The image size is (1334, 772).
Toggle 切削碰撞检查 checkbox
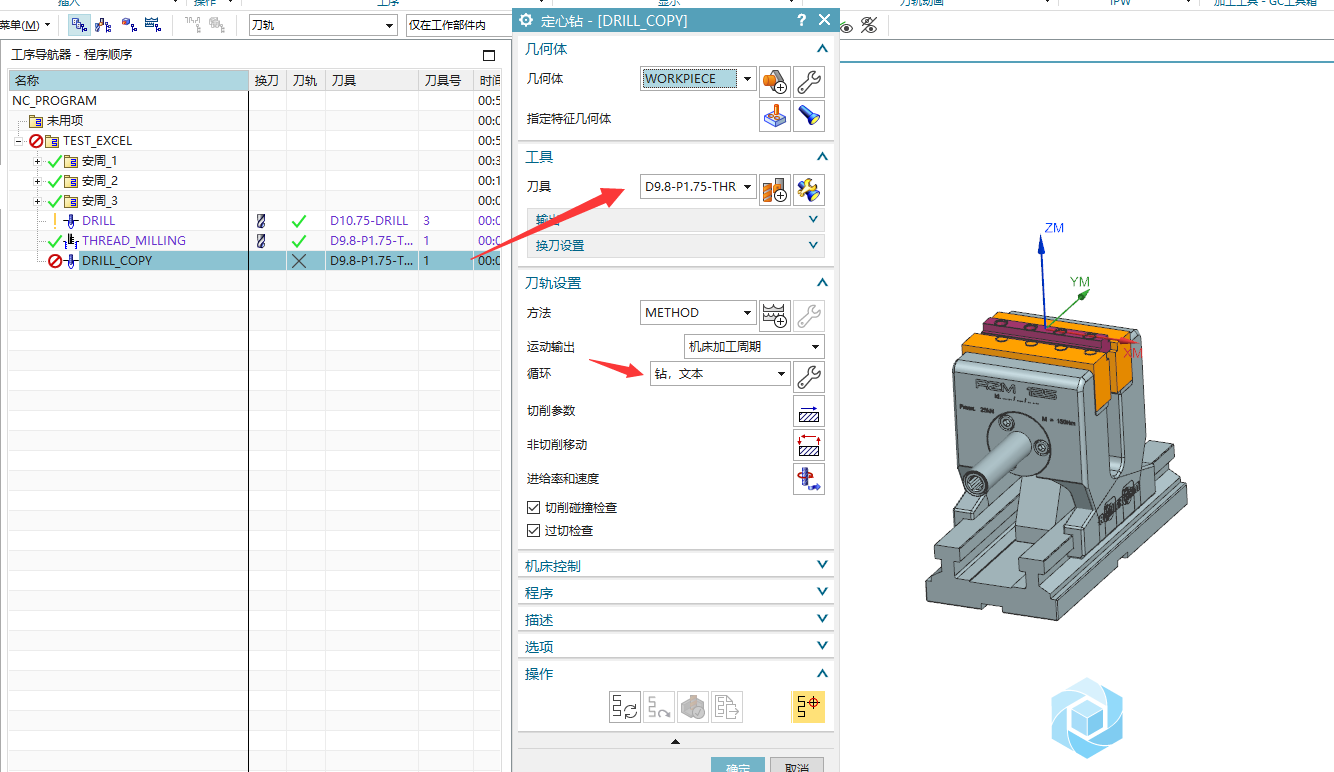(x=533, y=507)
